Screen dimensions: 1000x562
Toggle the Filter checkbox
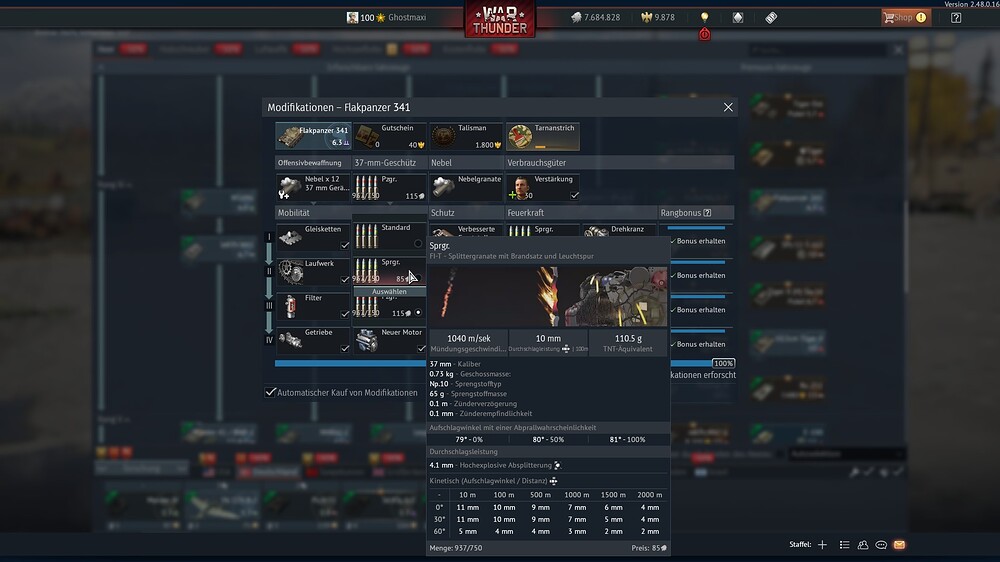pyautogui.click(x=345, y=314)
